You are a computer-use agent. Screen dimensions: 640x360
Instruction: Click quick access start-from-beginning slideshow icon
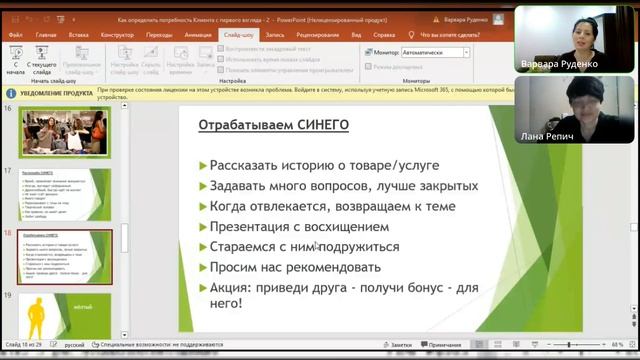point(61,20)
